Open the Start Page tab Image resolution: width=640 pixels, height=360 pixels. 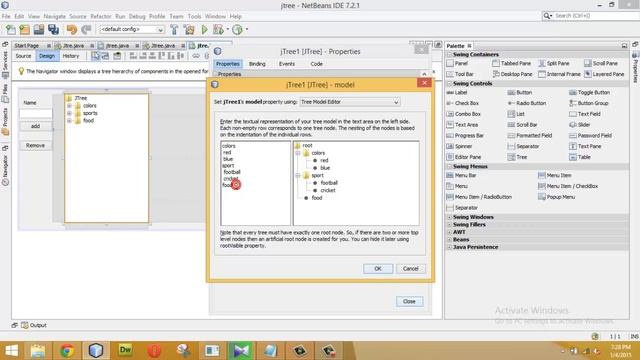tap(27, 46)
